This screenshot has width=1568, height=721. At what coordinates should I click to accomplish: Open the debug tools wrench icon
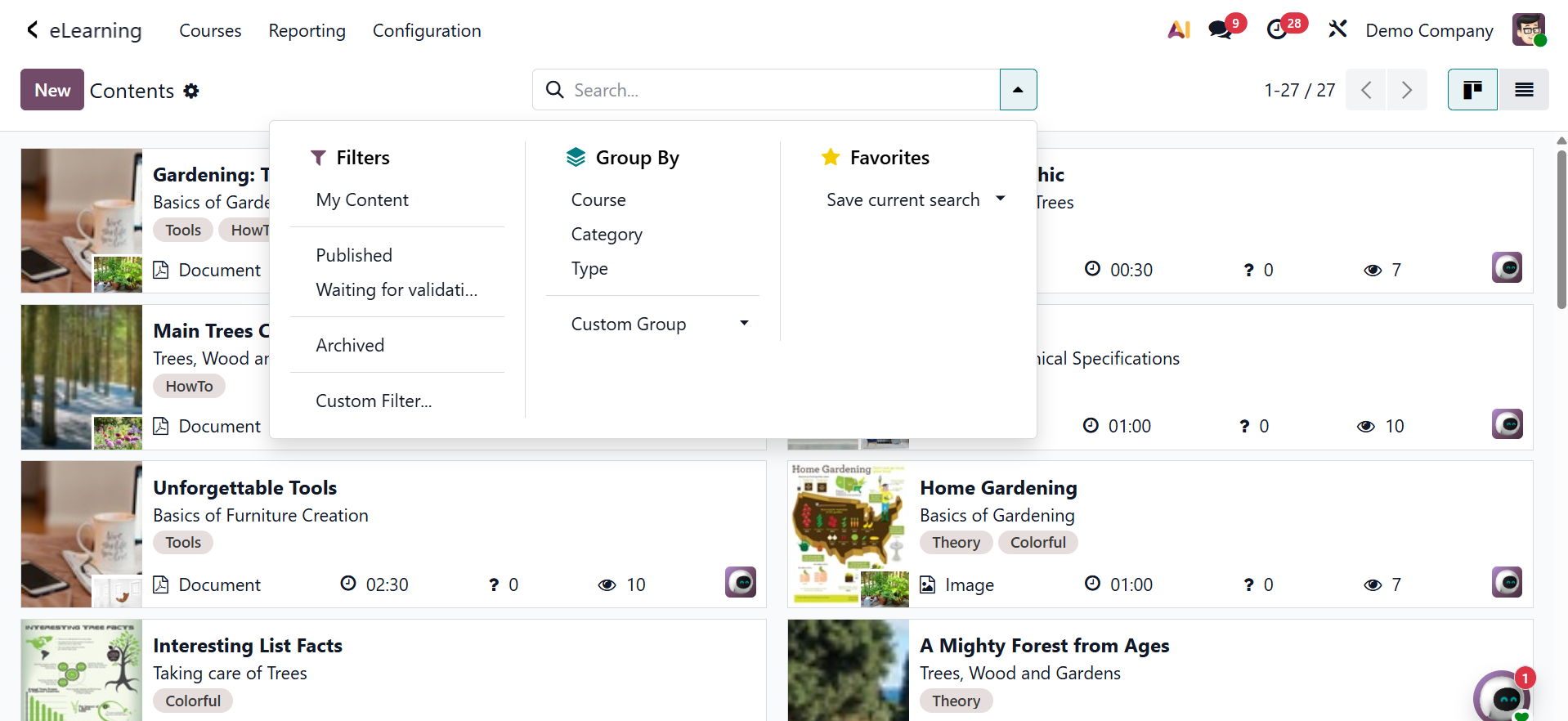coord(1337,30)
